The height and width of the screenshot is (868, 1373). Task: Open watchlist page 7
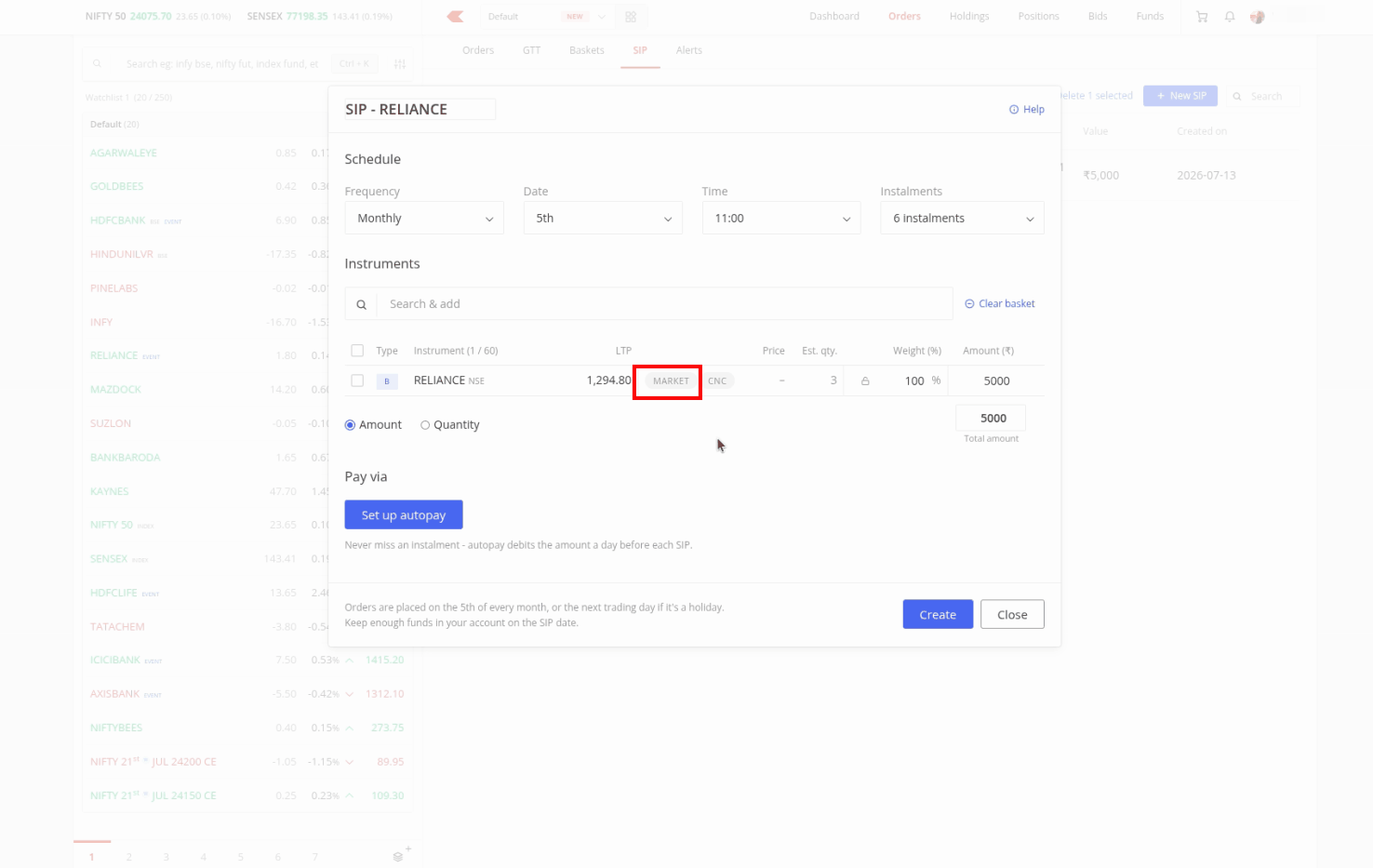coord(315,857)
